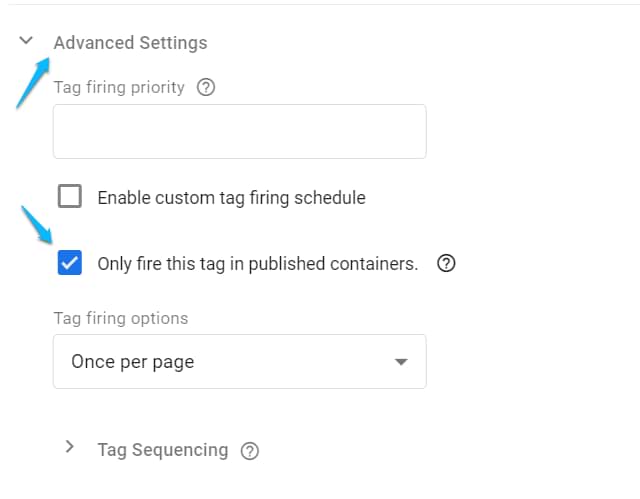Screen dimensions: 640x499
Task: Open the Tag firing options dropdown box
Action: click(x=239, y=361)
